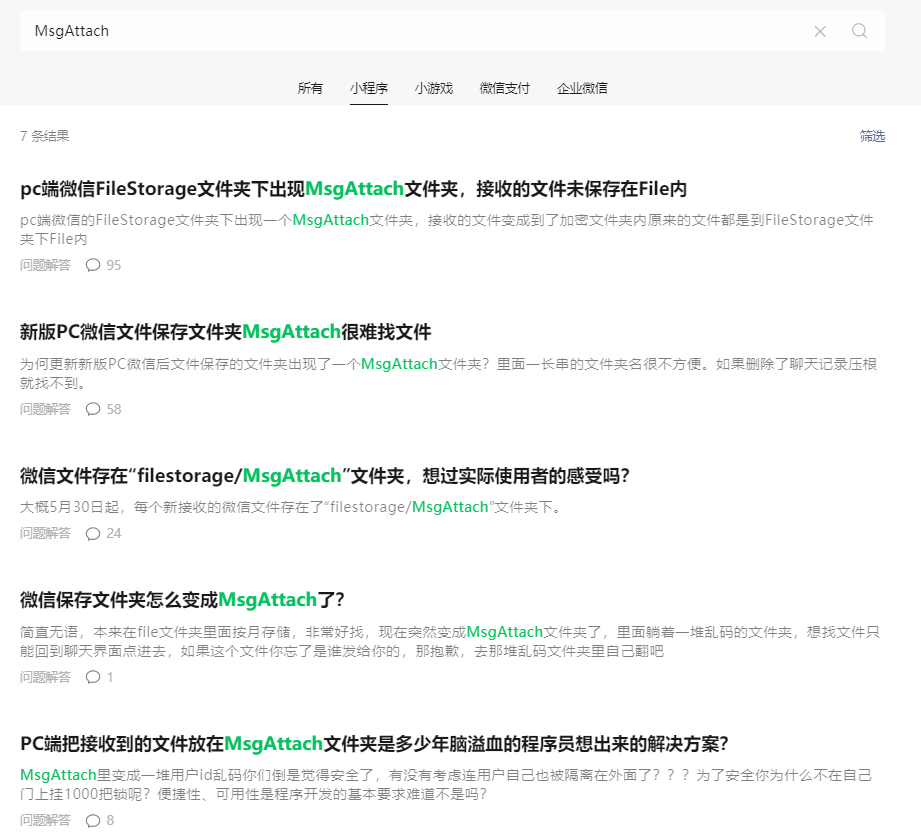Open post 'pc端微信FileStorage文件夹下出现MsgAttach文件夹'
This screenshot has width=921, height=840.
click(354, 189)
